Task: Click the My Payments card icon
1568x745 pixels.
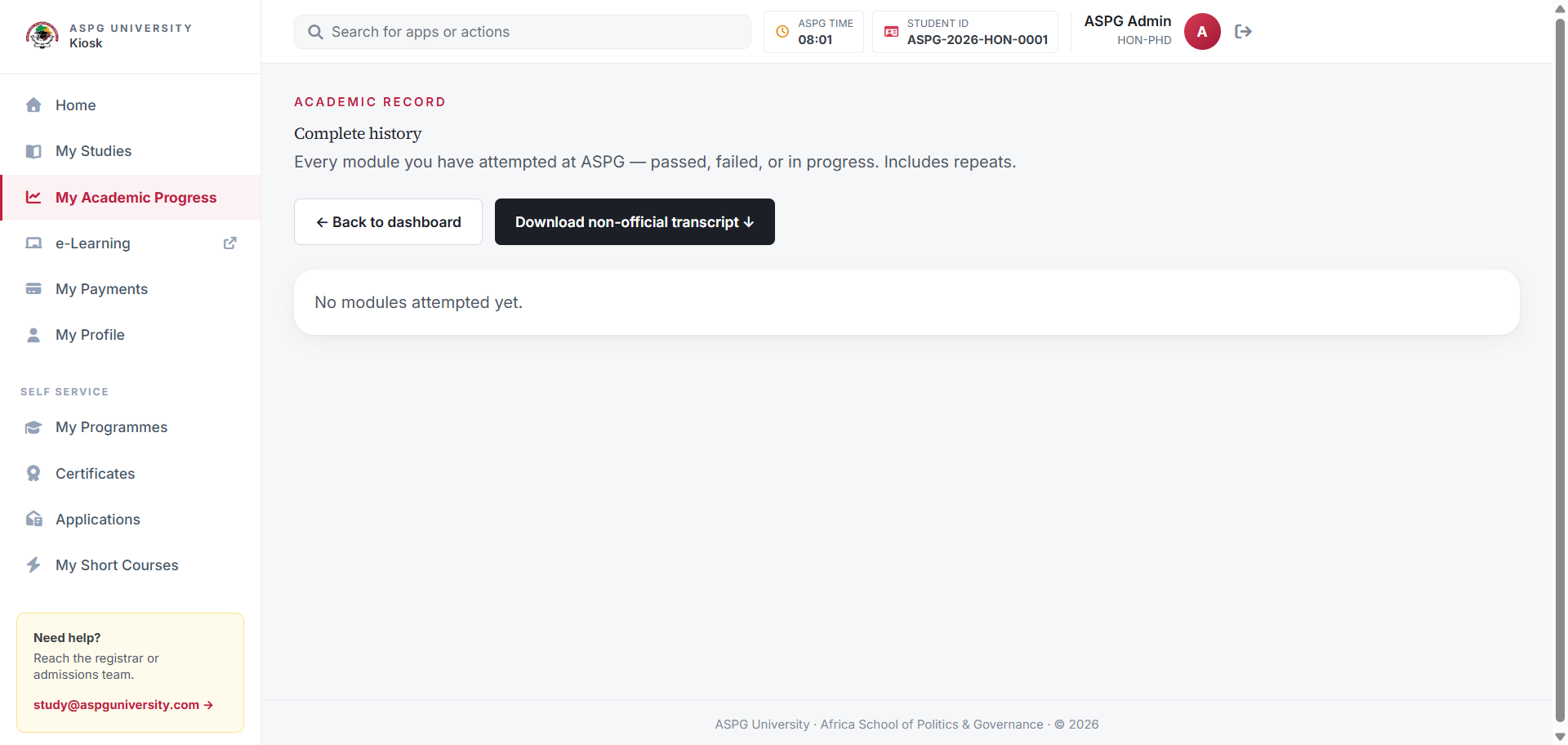Action: click(33, 288)
